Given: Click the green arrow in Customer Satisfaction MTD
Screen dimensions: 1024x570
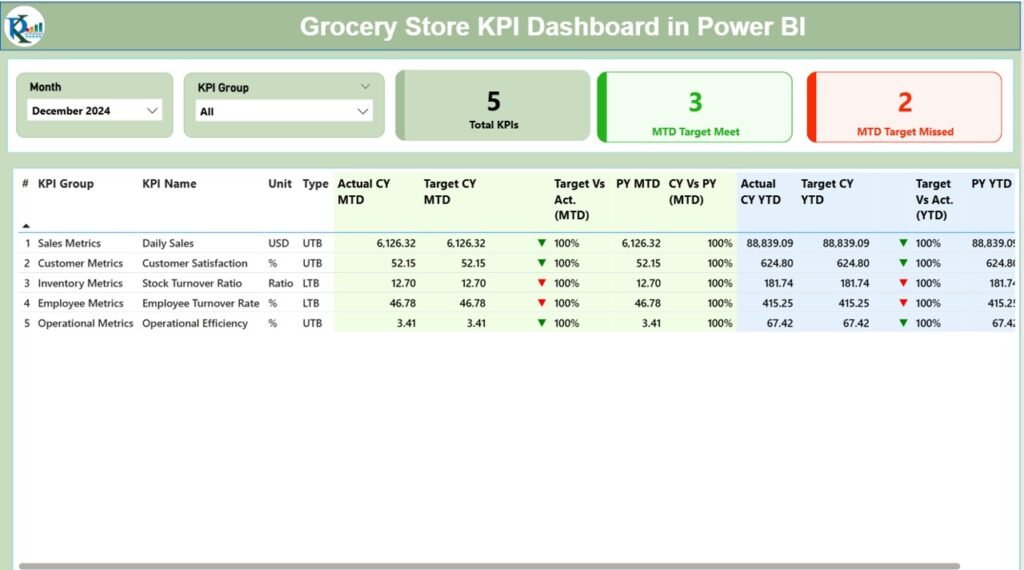Looking at the screenshot, I should [x=541, y=263].
